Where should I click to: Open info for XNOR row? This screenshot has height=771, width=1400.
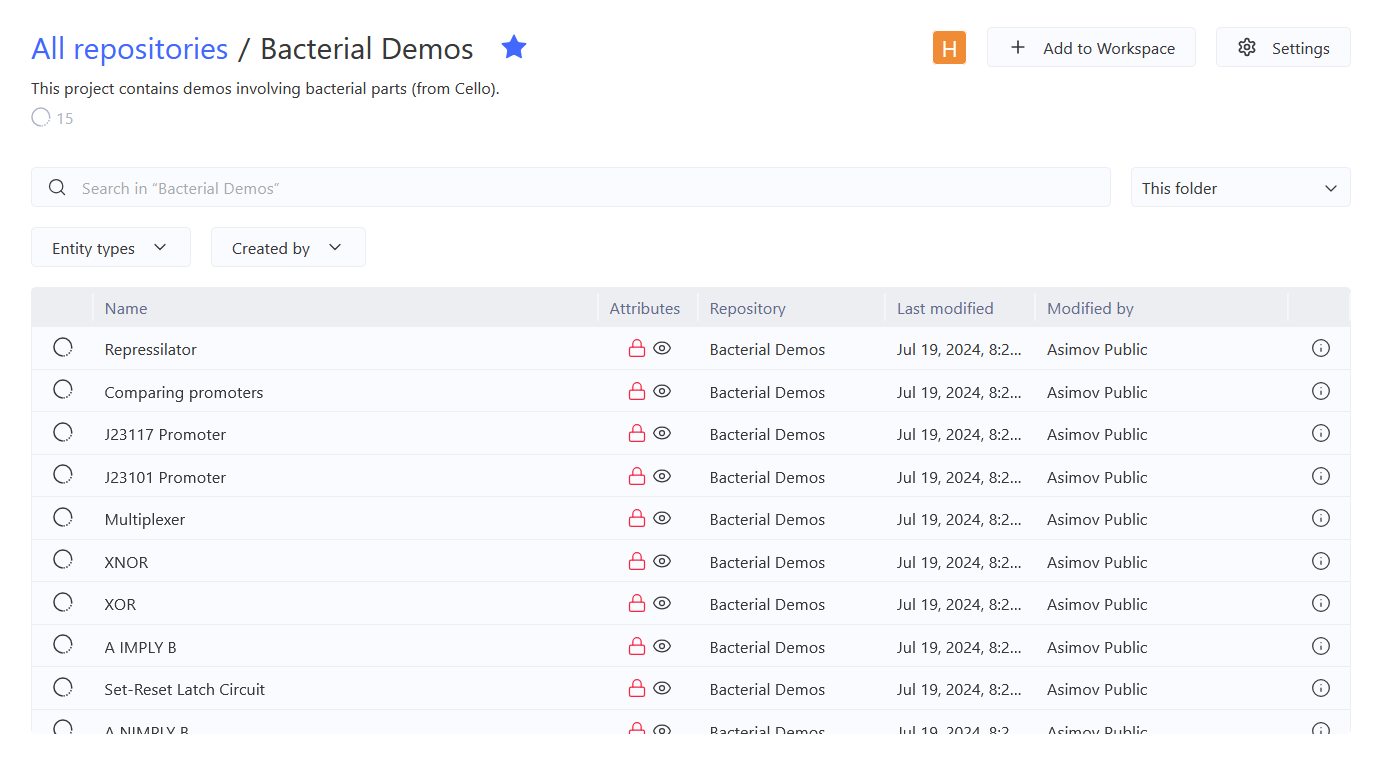(1320, 561)
